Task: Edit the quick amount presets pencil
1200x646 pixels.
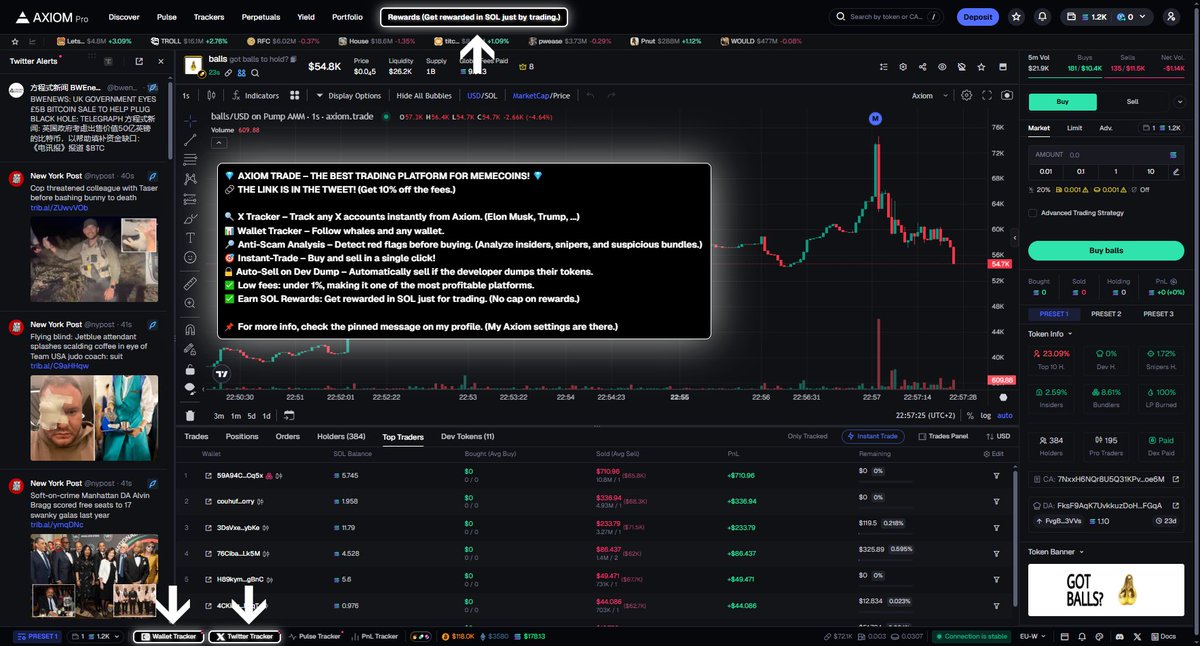Action: tap(1177, 171)
